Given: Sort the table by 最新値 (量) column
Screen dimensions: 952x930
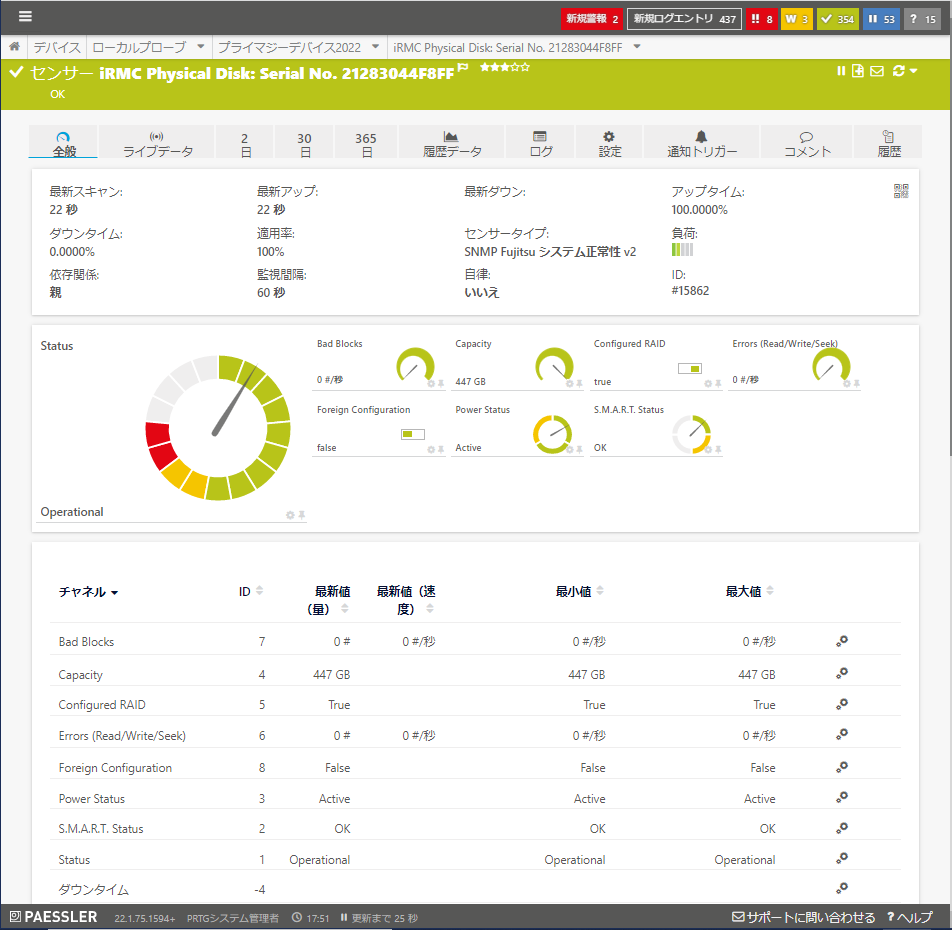Looking at the screenshot, I should pyautogui.click(x=329, y=600).
